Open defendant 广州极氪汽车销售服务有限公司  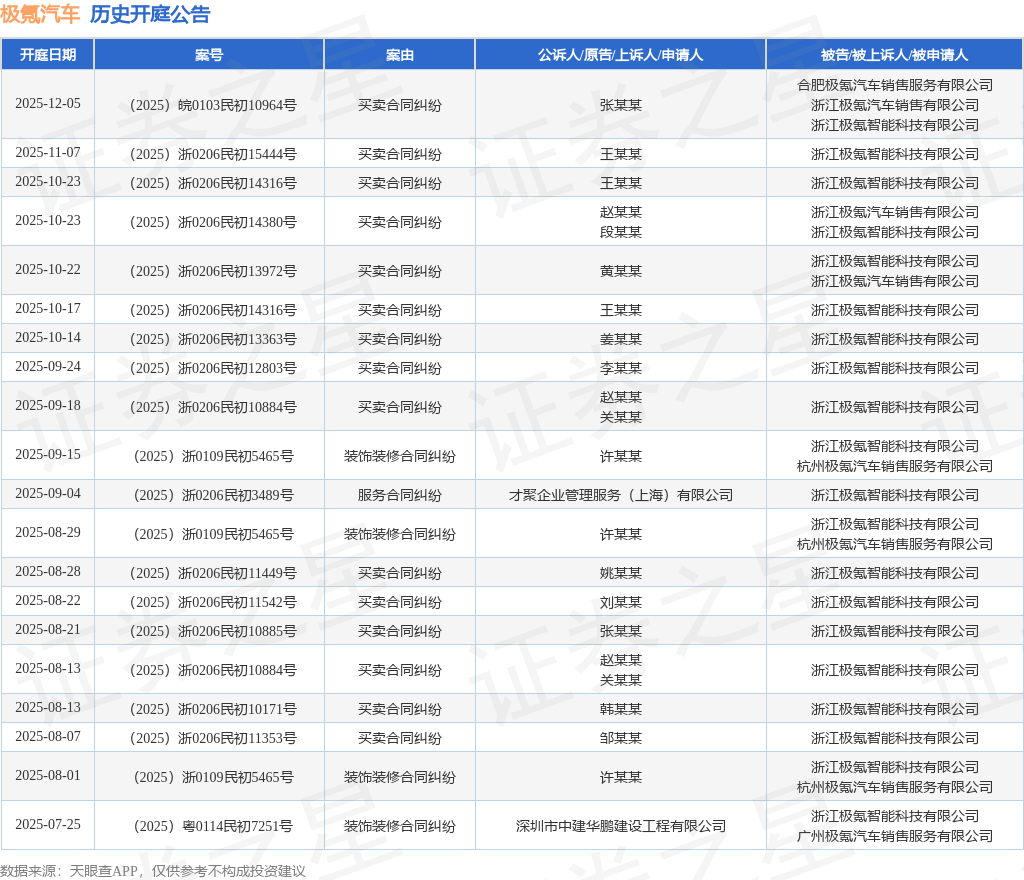(x=894, y=836)
